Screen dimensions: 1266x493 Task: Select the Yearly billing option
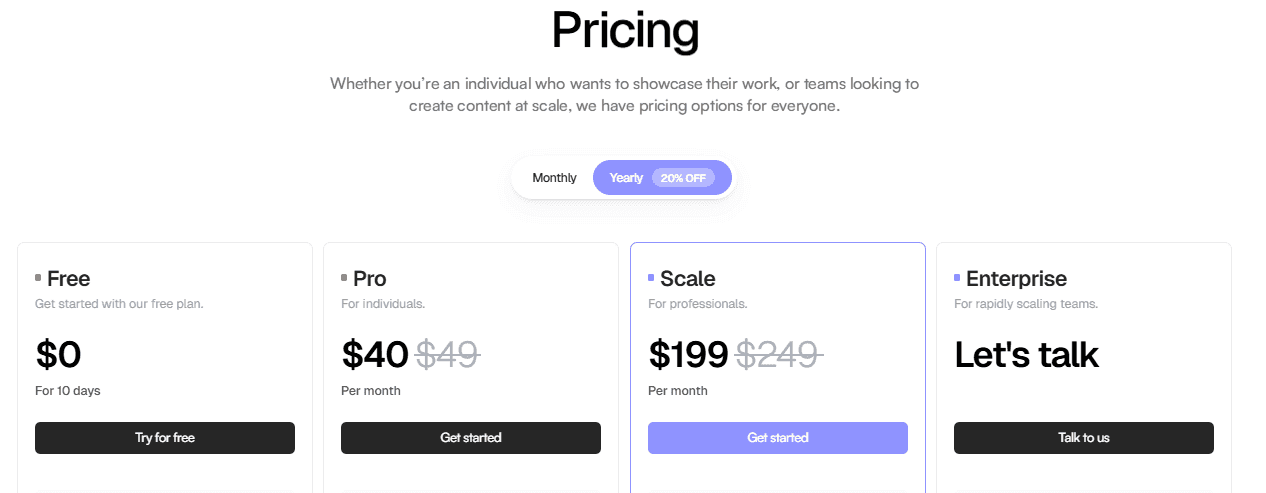pos(626,178)
